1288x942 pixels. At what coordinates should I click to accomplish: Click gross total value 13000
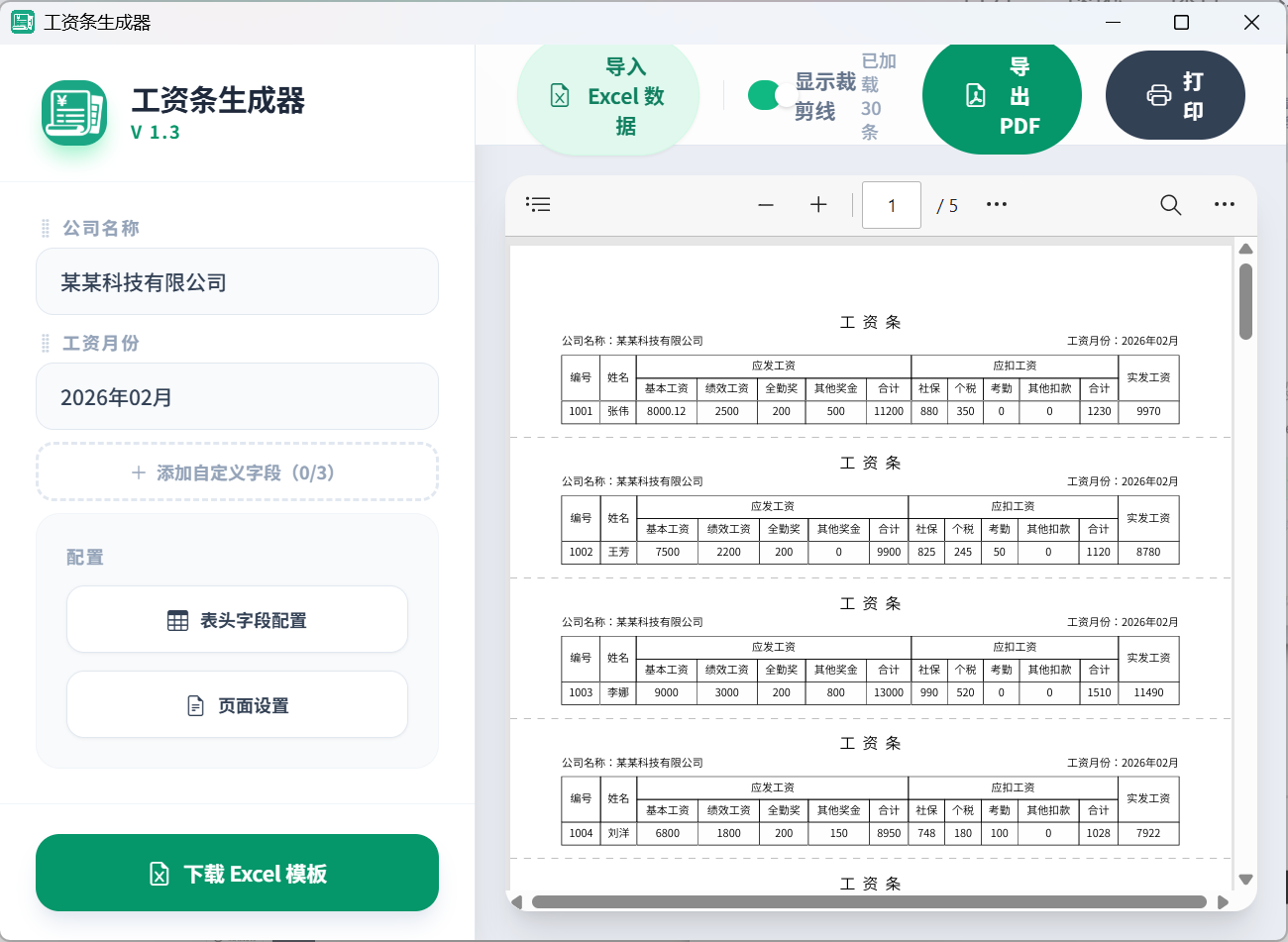pyautogui.click(x=889, y=692)
